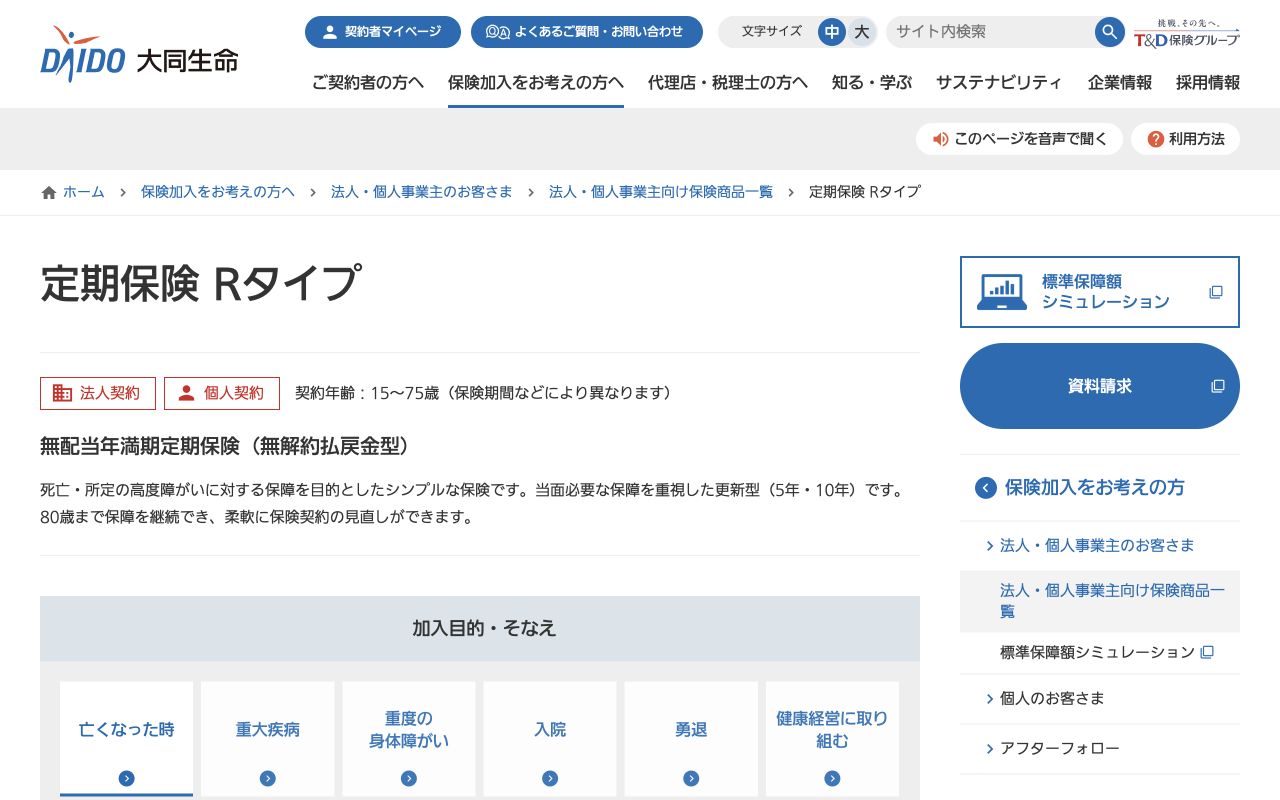This screenshot has width=1280, height=800.
Task: Click laptop chart icon in simulation banner
Action: (1001, 292)
